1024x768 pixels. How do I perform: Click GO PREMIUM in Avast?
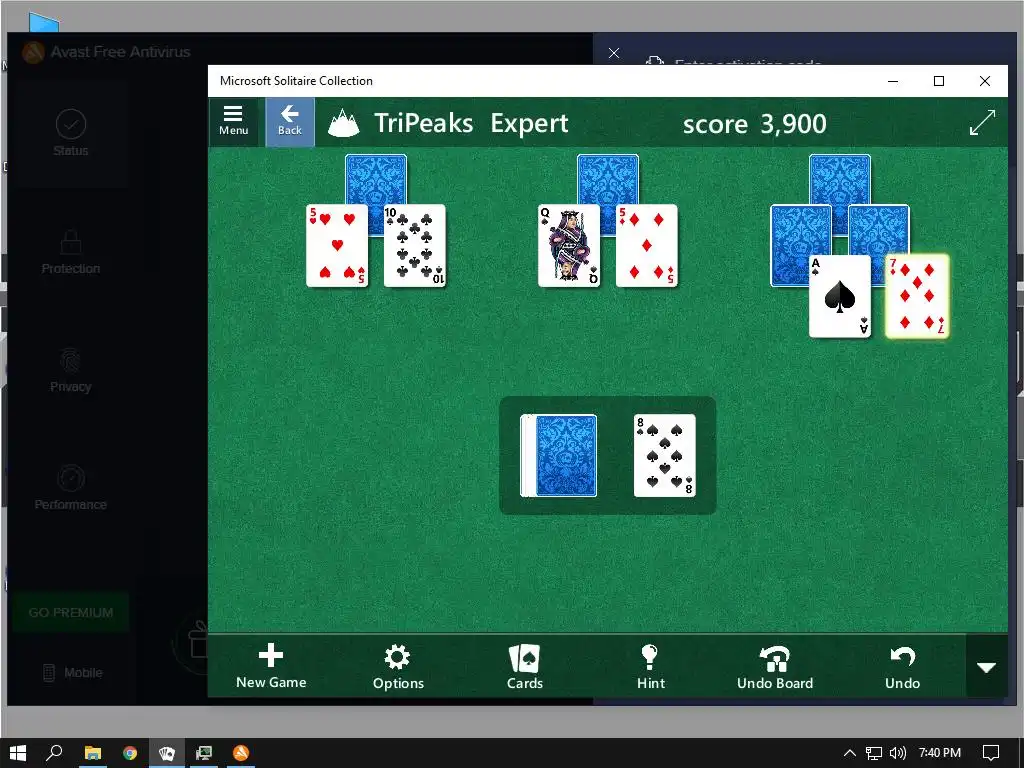point(71,613)
